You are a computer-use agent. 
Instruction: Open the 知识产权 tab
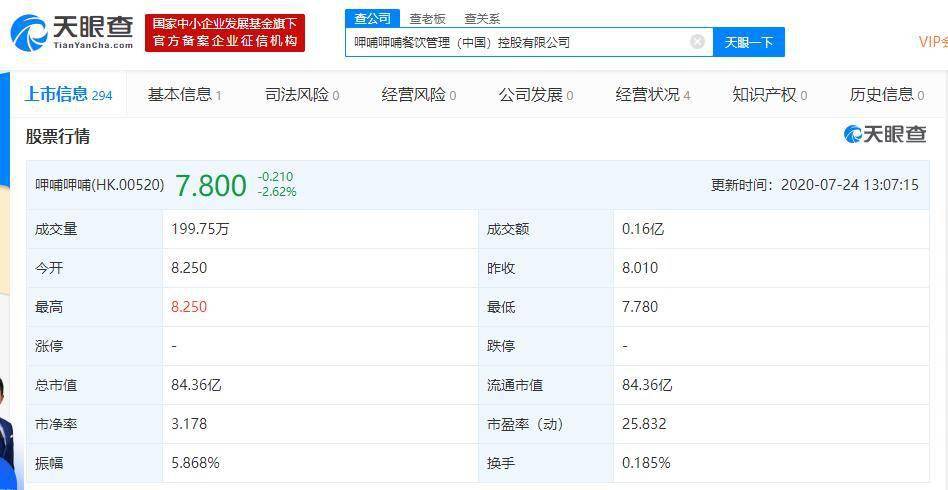click(x=770, y=94)
